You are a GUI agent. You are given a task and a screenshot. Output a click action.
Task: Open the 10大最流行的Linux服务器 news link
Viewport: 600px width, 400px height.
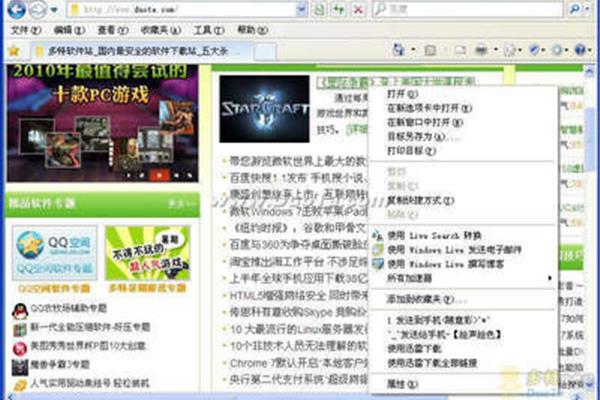click(x=298, y=329)
